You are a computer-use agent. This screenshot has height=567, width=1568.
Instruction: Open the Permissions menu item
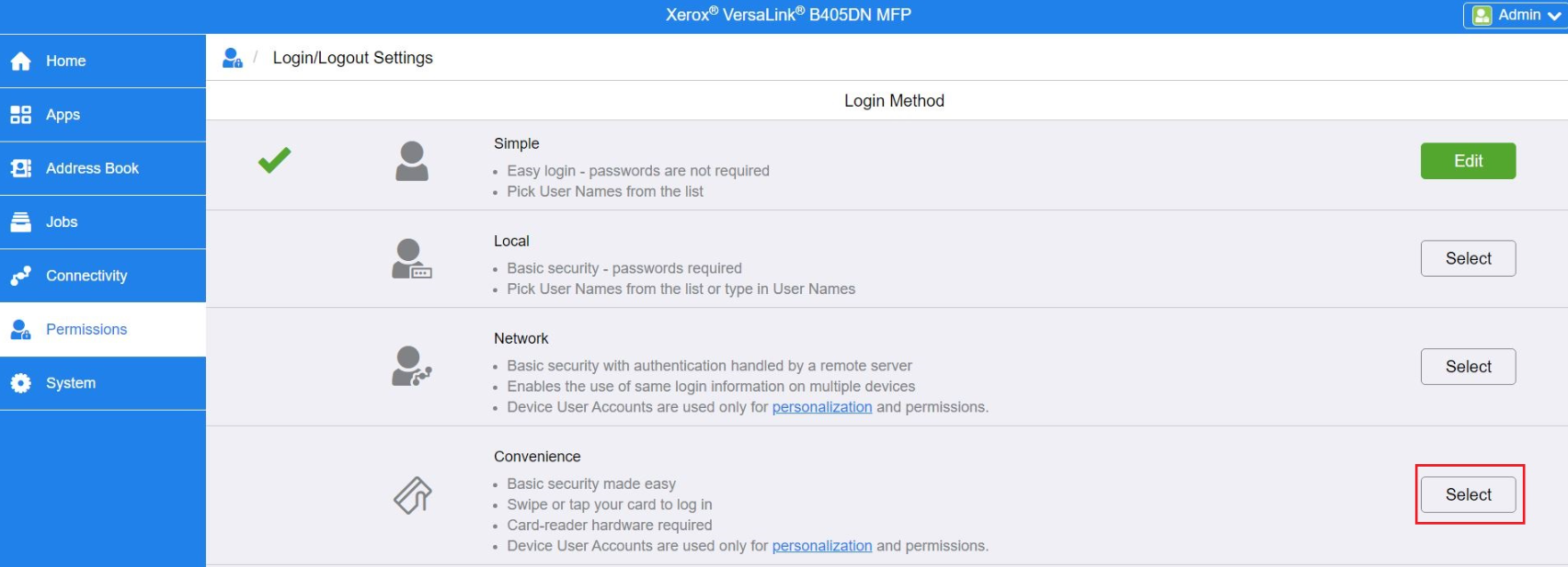[86, 329]
